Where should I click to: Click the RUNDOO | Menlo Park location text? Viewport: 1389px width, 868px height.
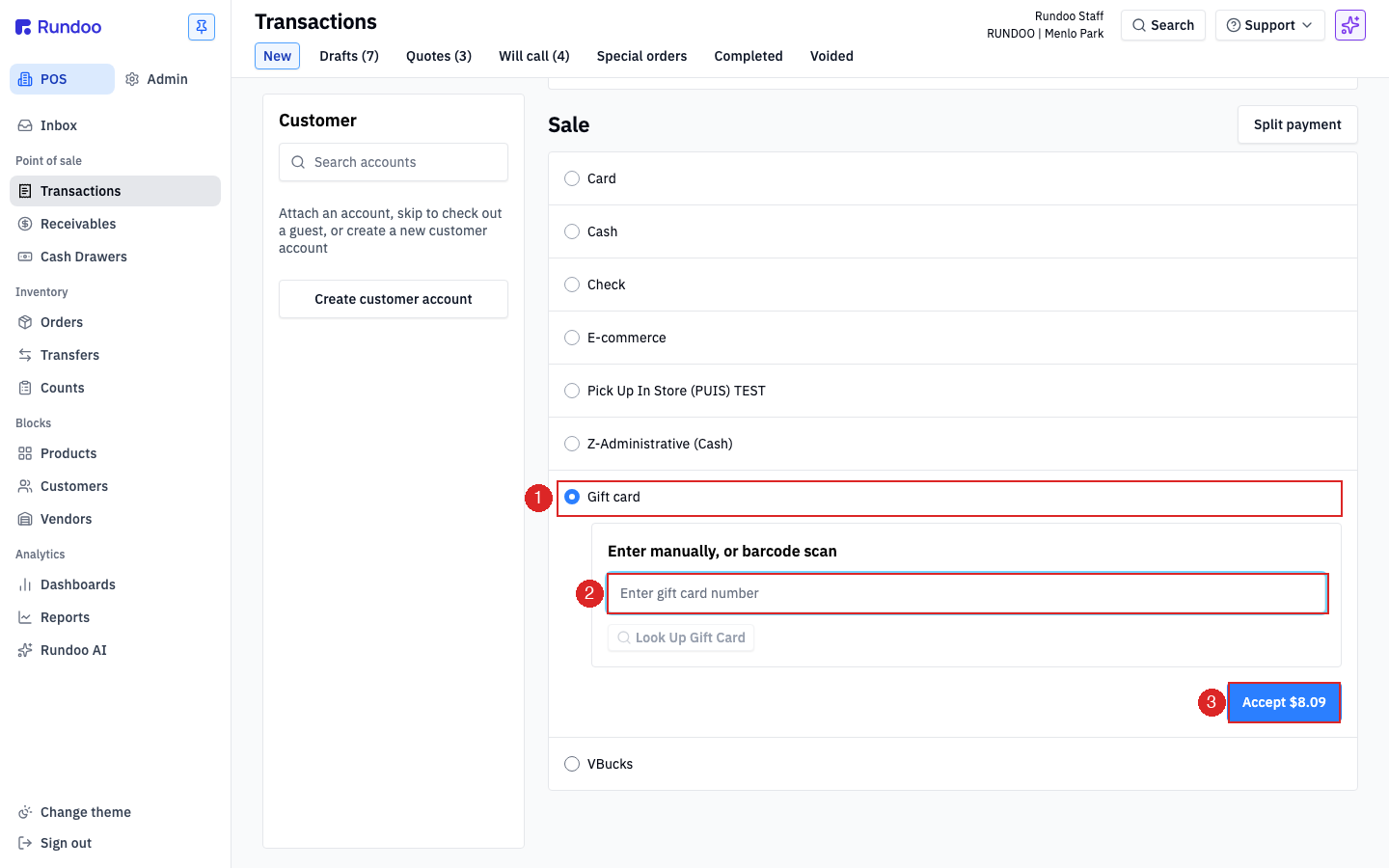pos(1045,34)
